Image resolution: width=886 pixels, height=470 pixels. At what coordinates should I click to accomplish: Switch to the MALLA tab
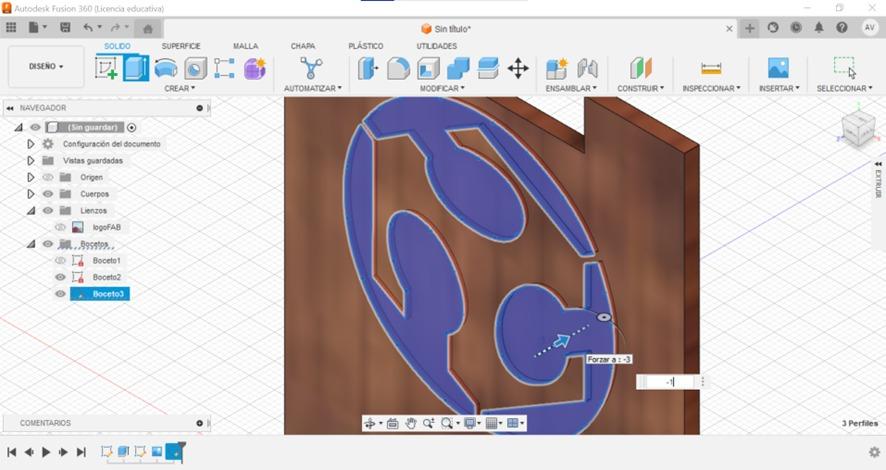click(246, 46)
